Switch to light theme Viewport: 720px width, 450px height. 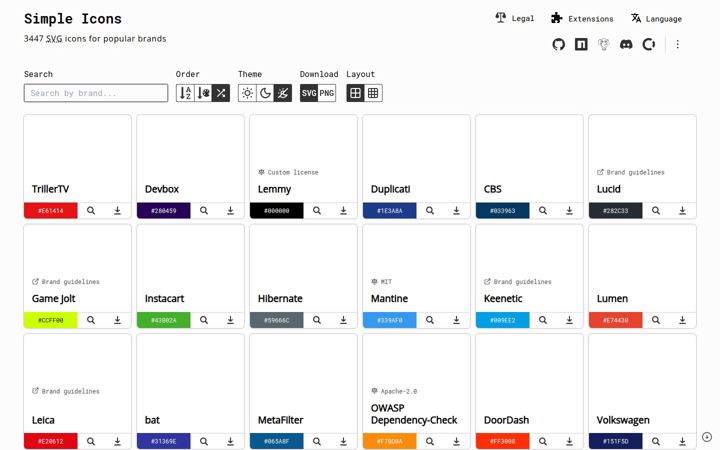coord(247,93)
